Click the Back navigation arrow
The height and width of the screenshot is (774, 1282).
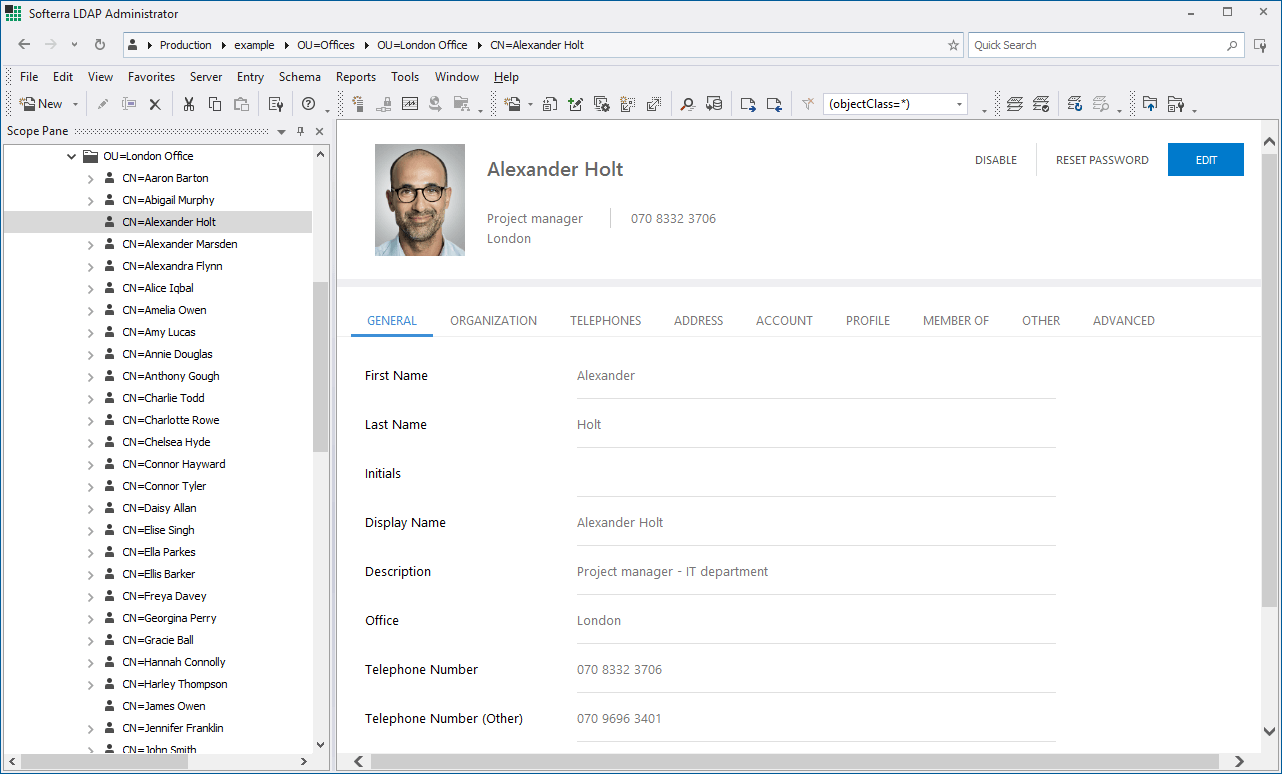pos(25,45)
